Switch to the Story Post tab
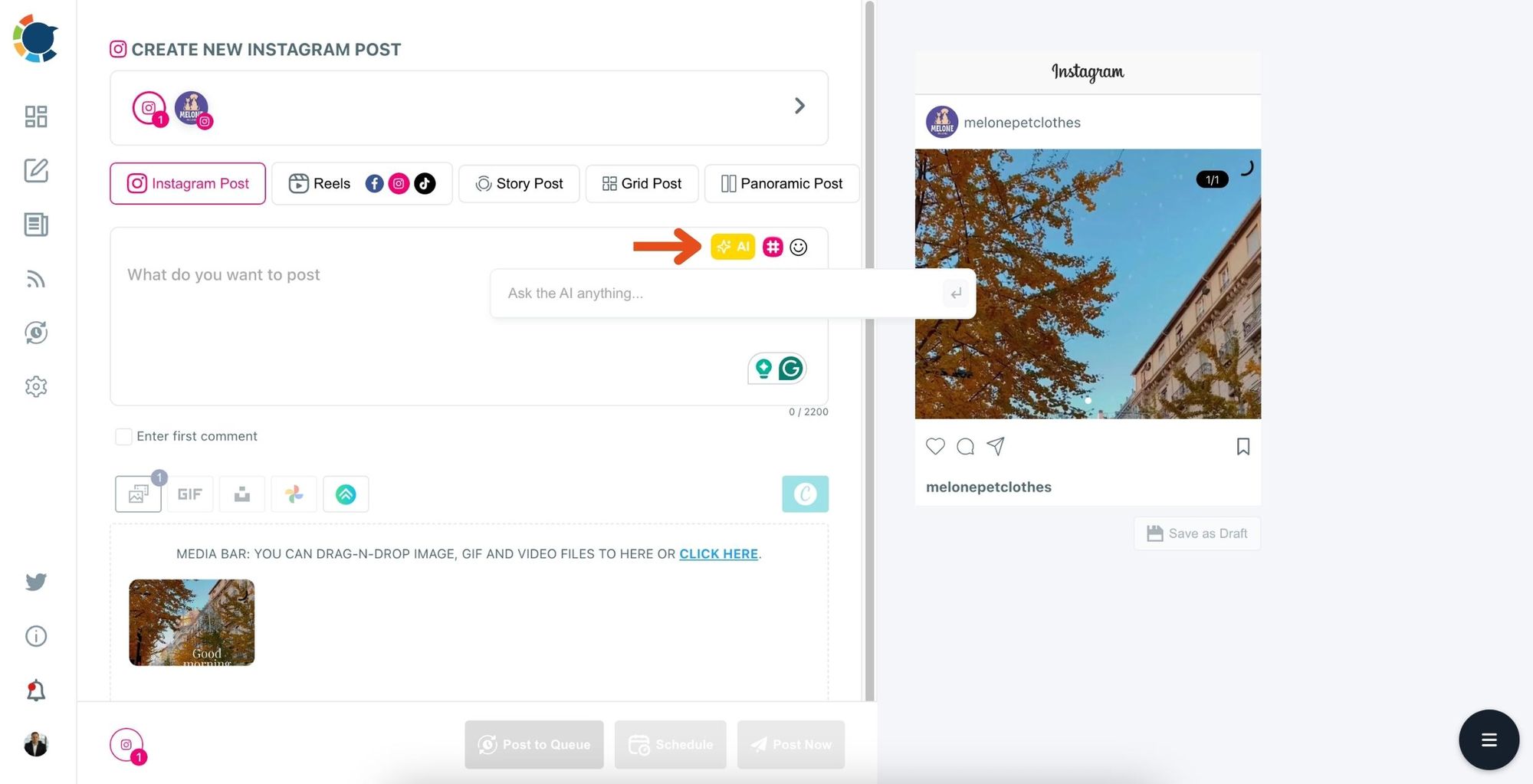Viewport: 1533px width, 784px height. pyautogui.click(x=518, y=183)
